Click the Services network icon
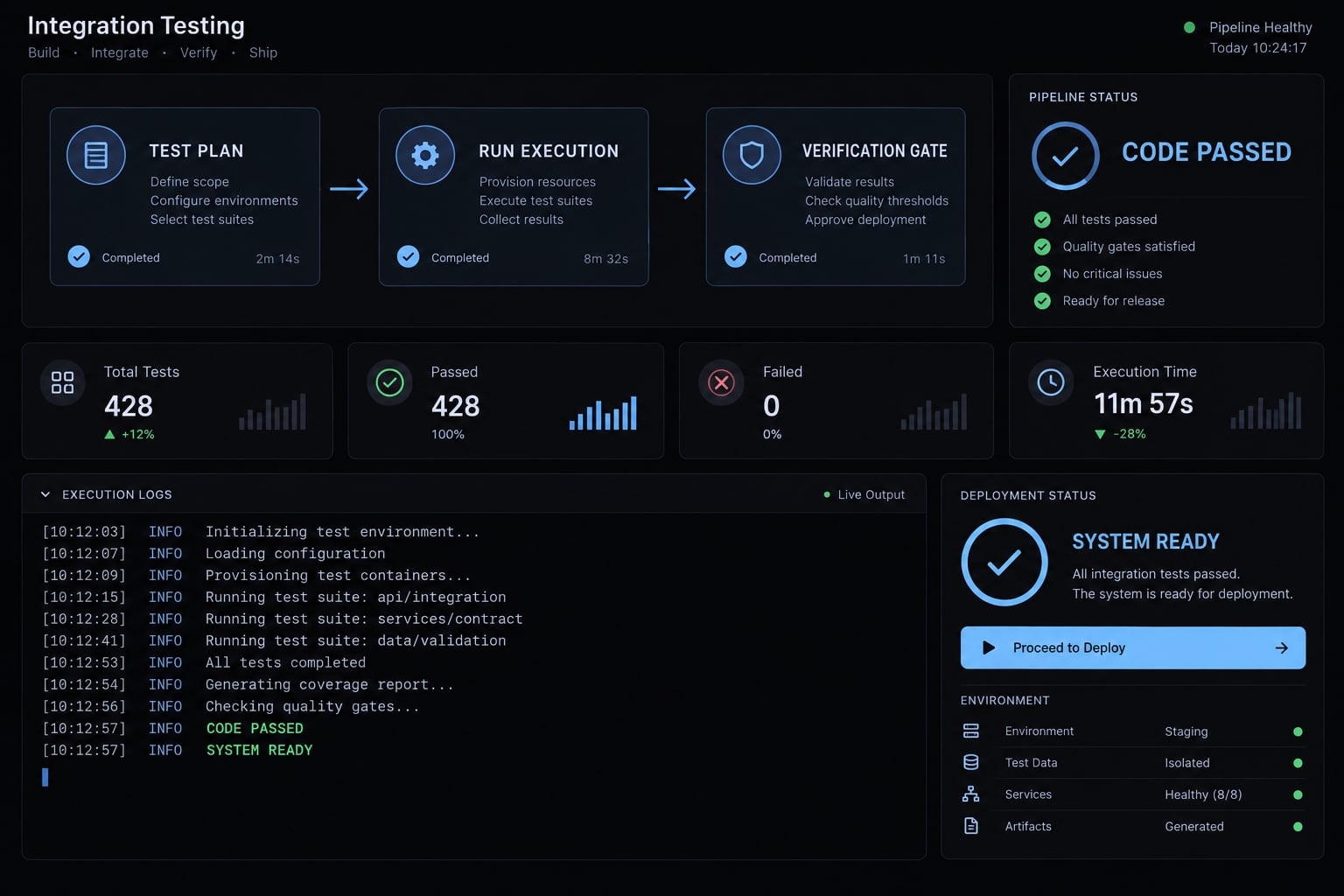The image size is (1344, 896). click(971, 794)
